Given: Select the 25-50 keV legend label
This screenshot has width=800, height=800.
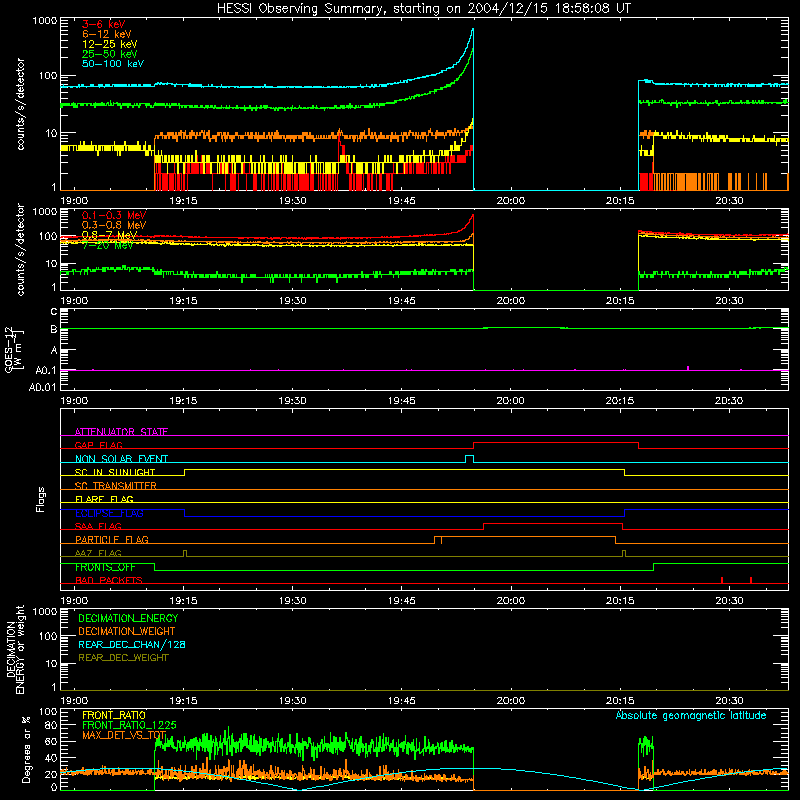Looking at the screenshot, I should point(110,54).
